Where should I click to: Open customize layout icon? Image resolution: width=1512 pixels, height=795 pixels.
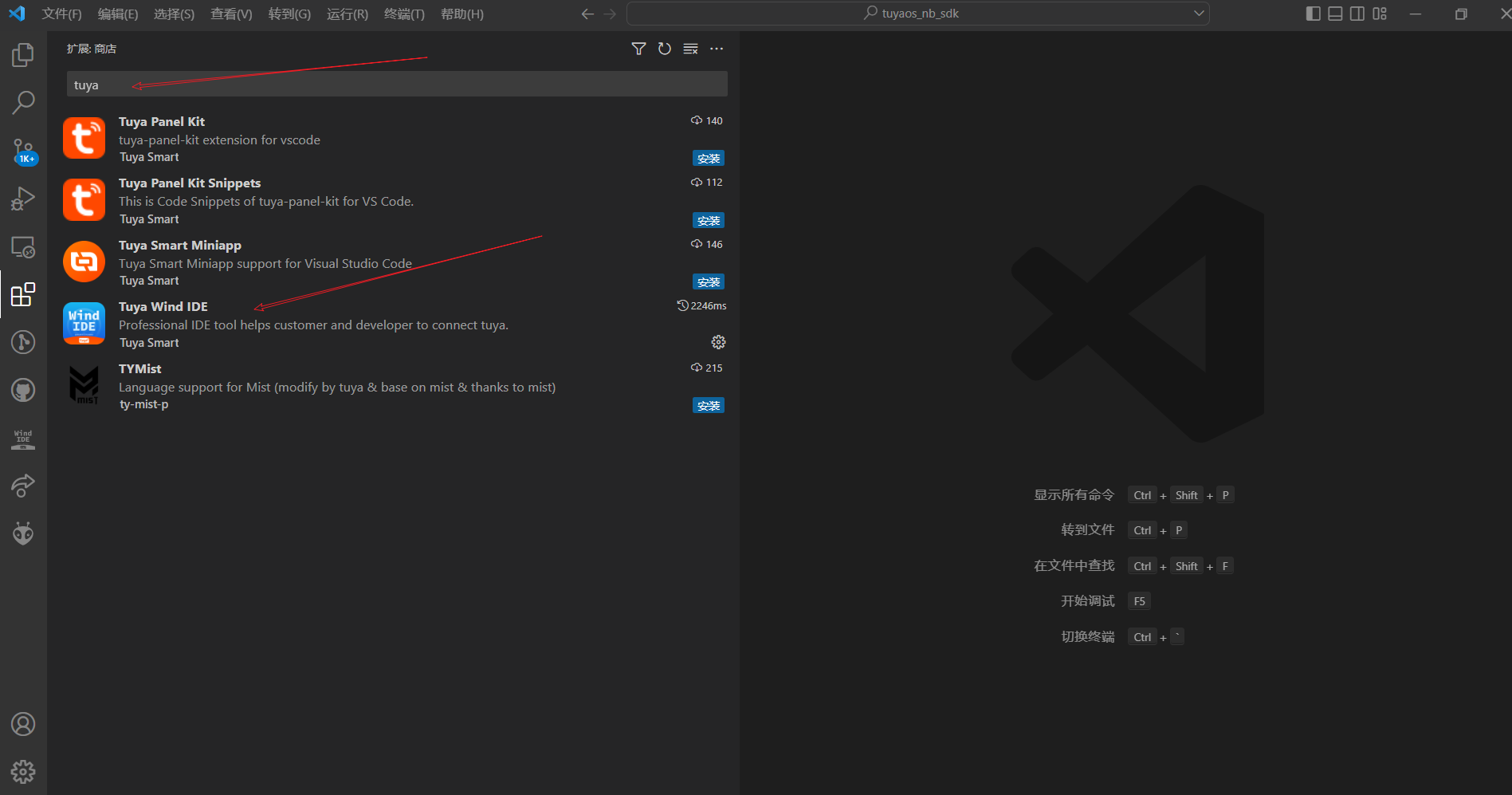[1380, 14]
